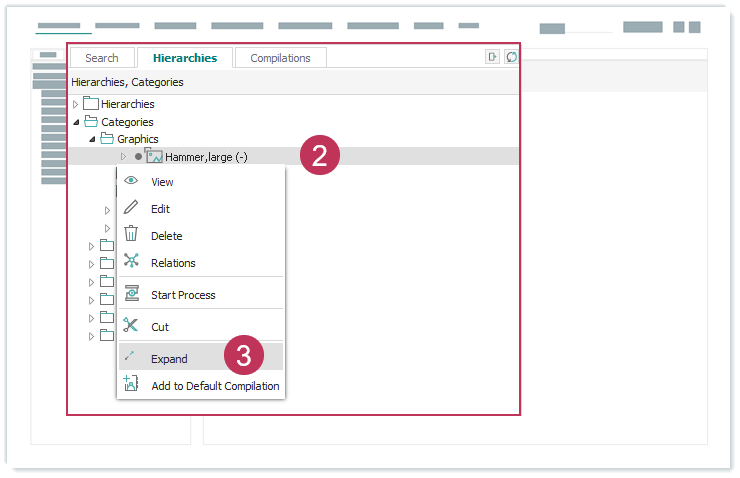740x478 pixels.
Task: Expand the Hammer,large item arrow
Action: pos(123,156)
